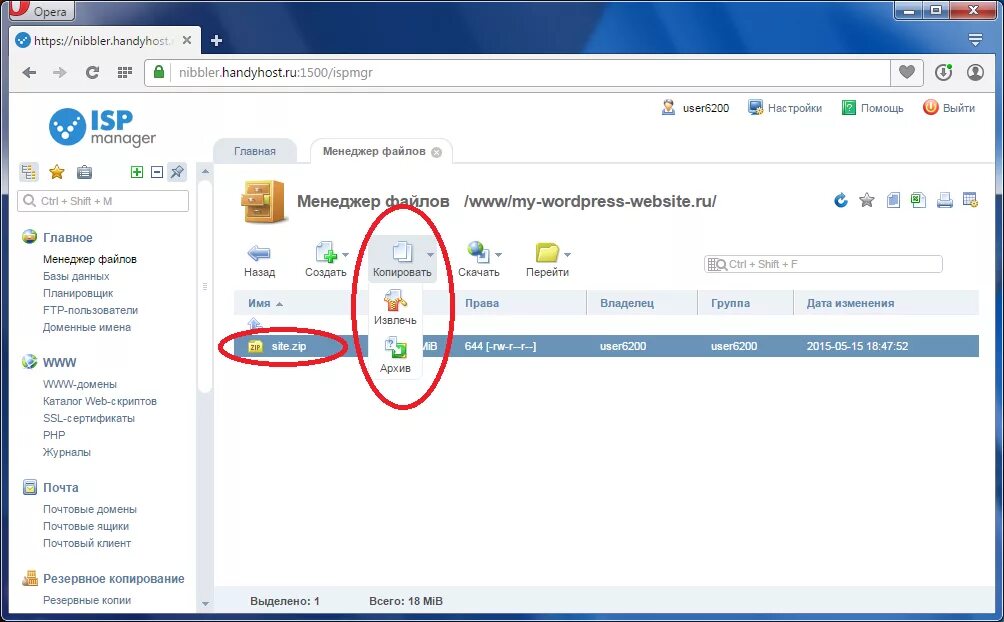The height and width of the screenshot is (622, 1004).
Task: Open PHP in sidebar
Action: point(54,435)
